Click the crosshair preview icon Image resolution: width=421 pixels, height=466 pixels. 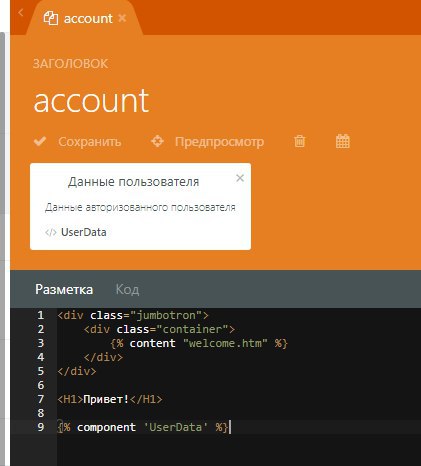point(157,141)
